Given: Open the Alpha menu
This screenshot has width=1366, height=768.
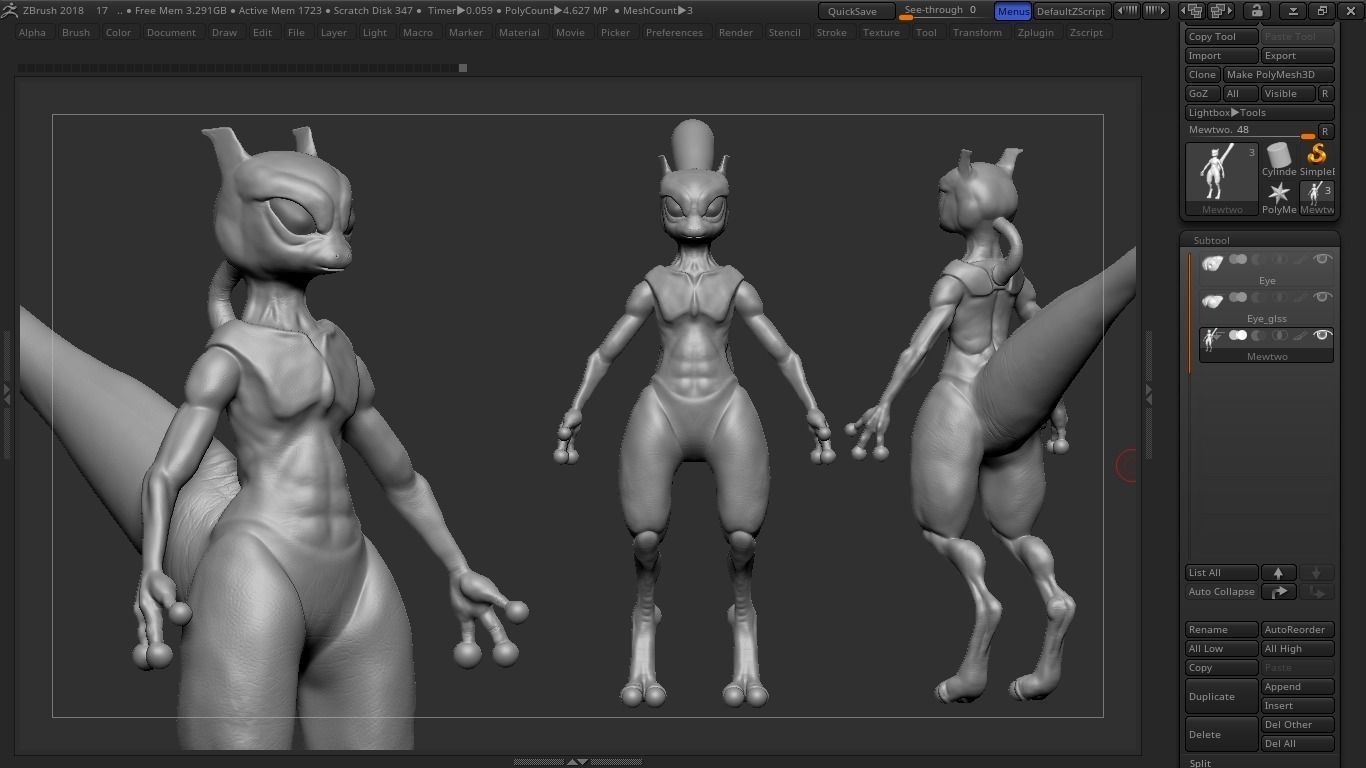Looking at the screenshot, I should (x=32, y=32).
